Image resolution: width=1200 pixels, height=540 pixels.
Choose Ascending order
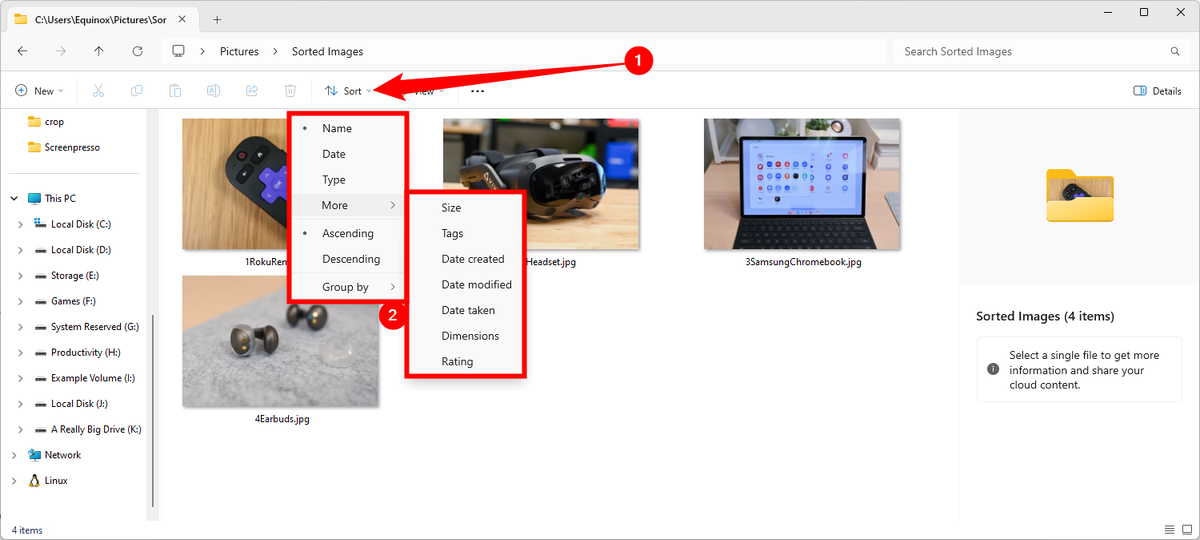347,233
